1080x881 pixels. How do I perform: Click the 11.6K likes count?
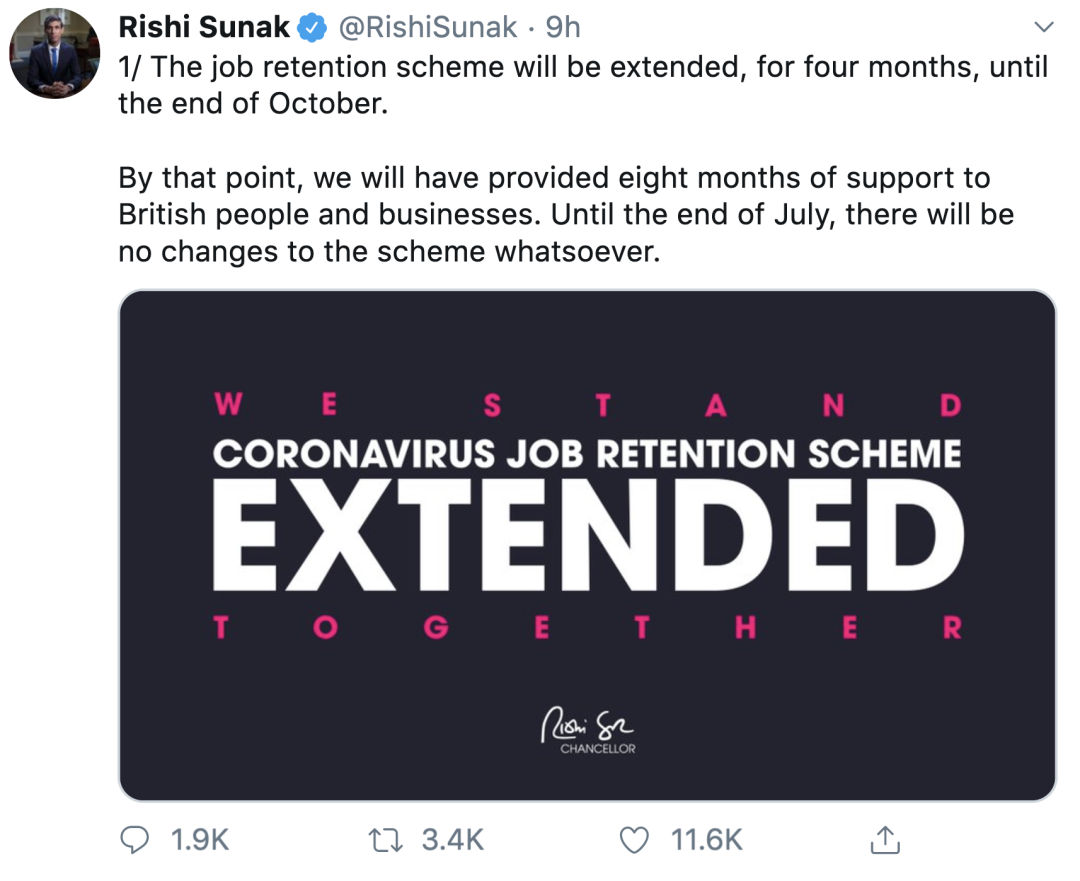(x=706, y=840)
